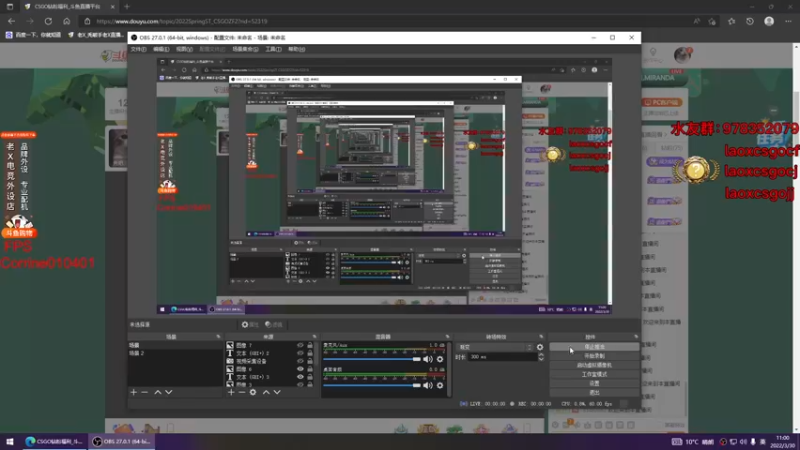Move source down in Sources panel
The height and width of the screenshot is (450, 800).
click(x=277, y=392)
